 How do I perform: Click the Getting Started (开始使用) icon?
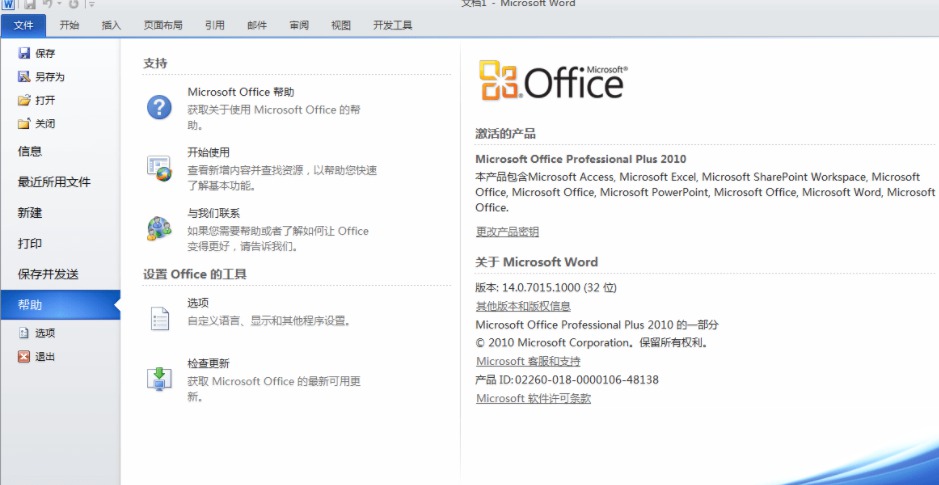coord(159,168)
